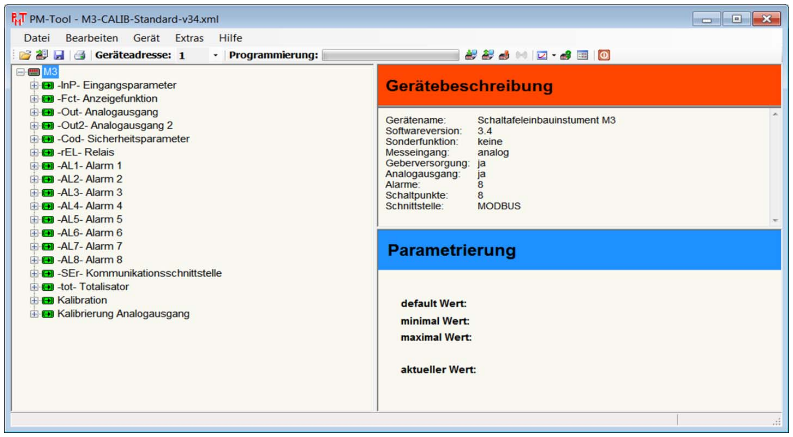The image size is (793, 437).
Task: Open the dropdown arrow beside the chart icon
Action: point(553,55)
